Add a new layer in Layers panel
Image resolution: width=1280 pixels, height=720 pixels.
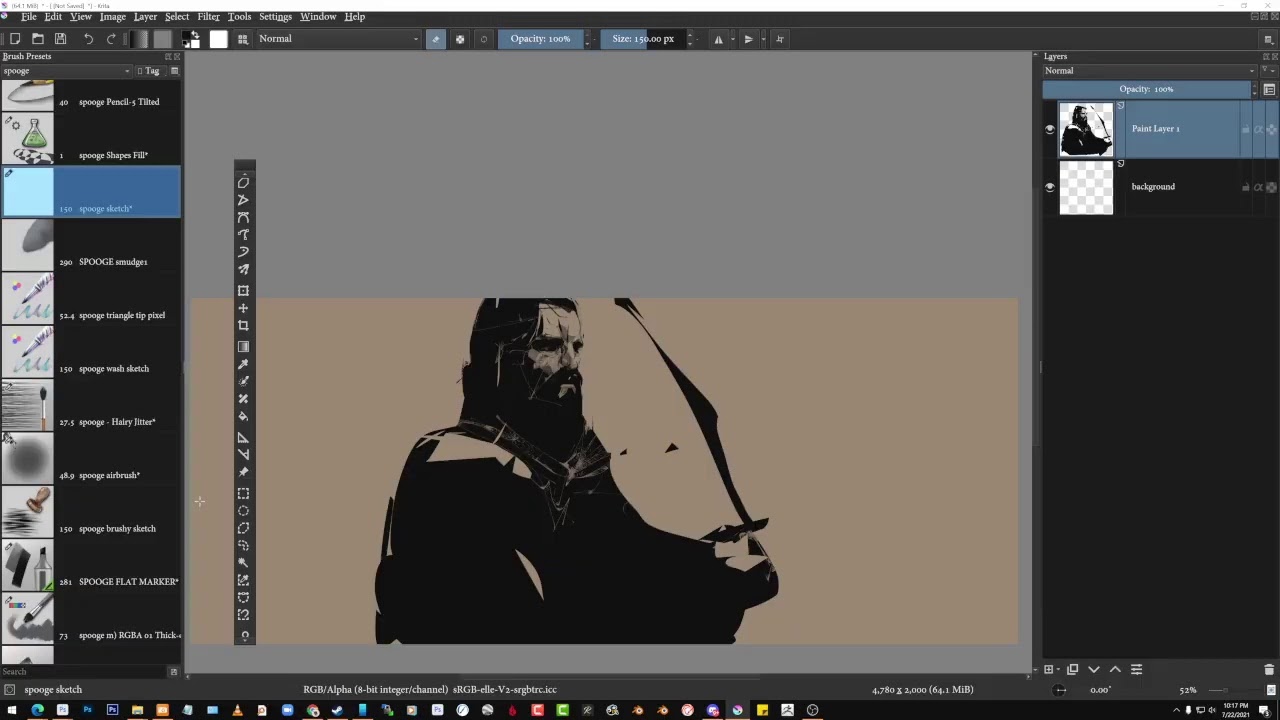tap(1049, 669)
